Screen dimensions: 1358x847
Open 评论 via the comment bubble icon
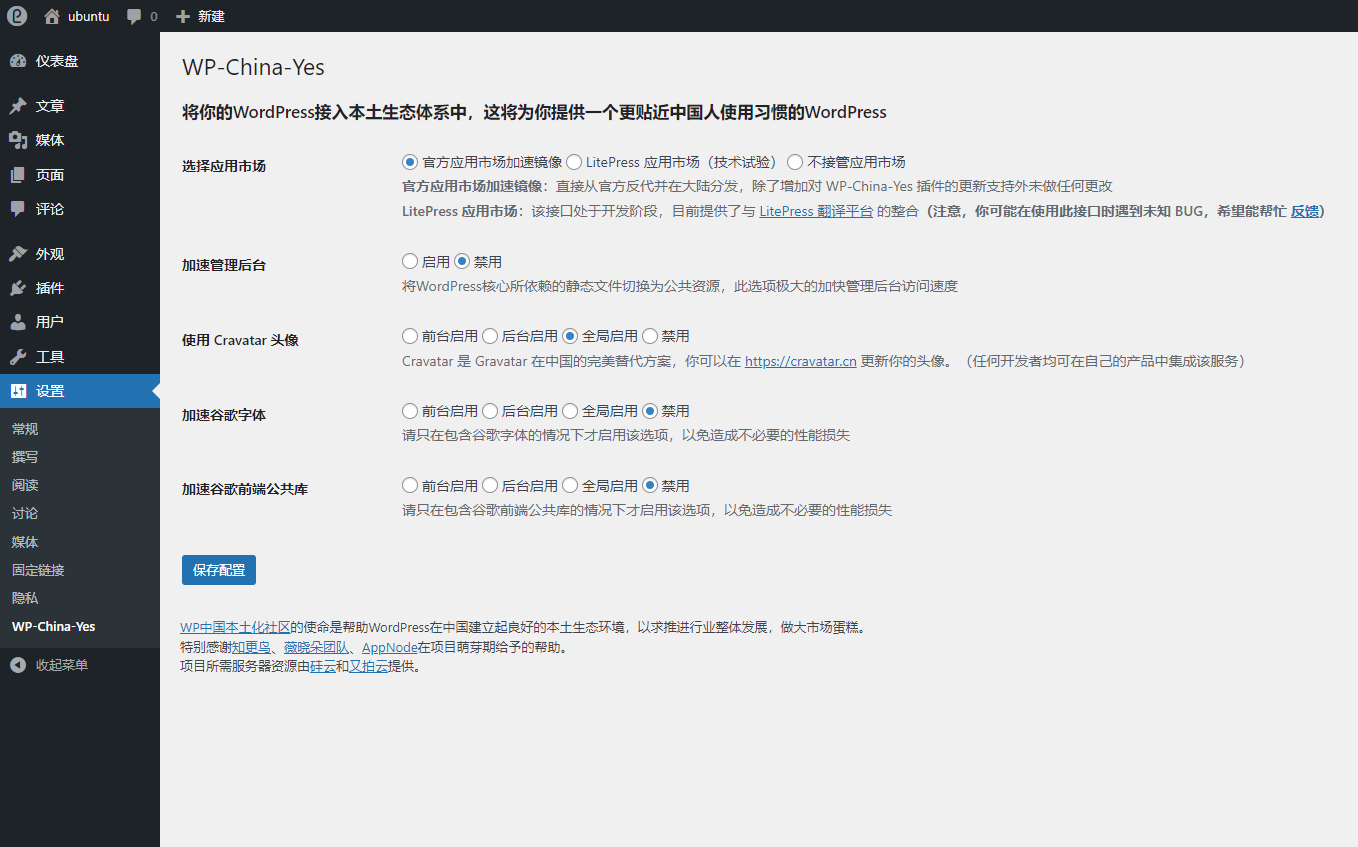pos(18,207)
